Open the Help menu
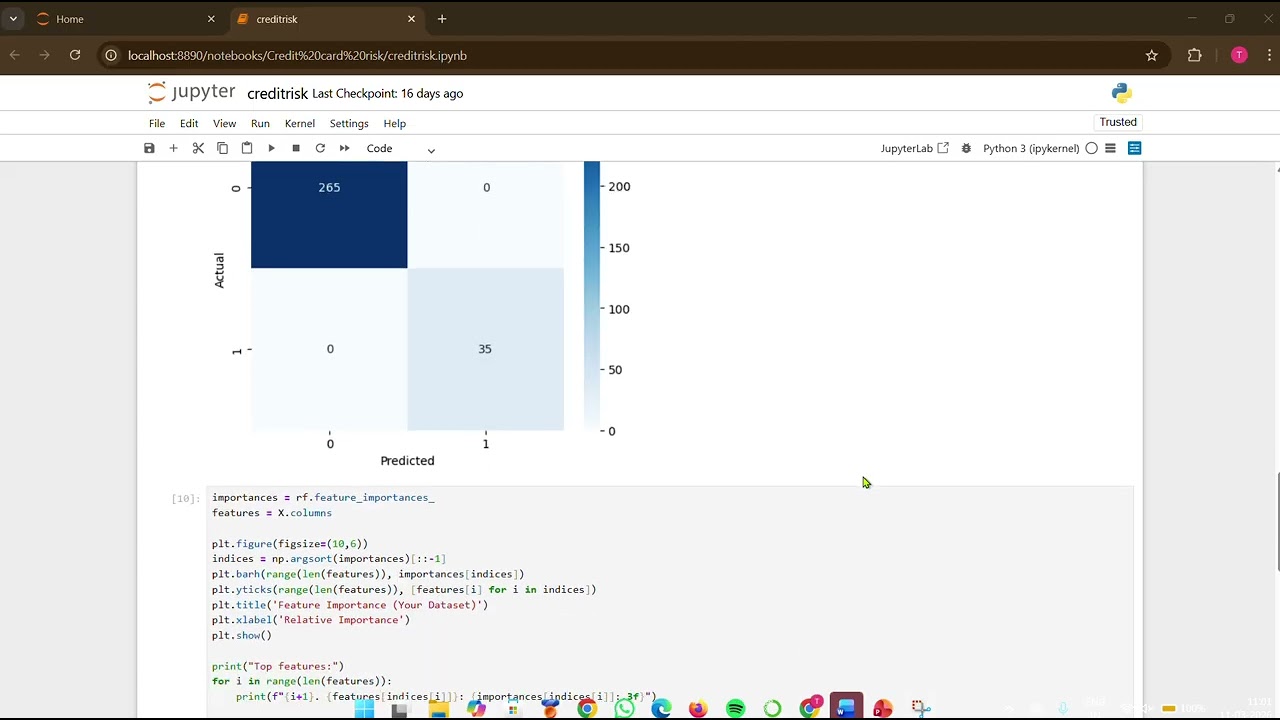The image size is (1280, 720). 394,123
